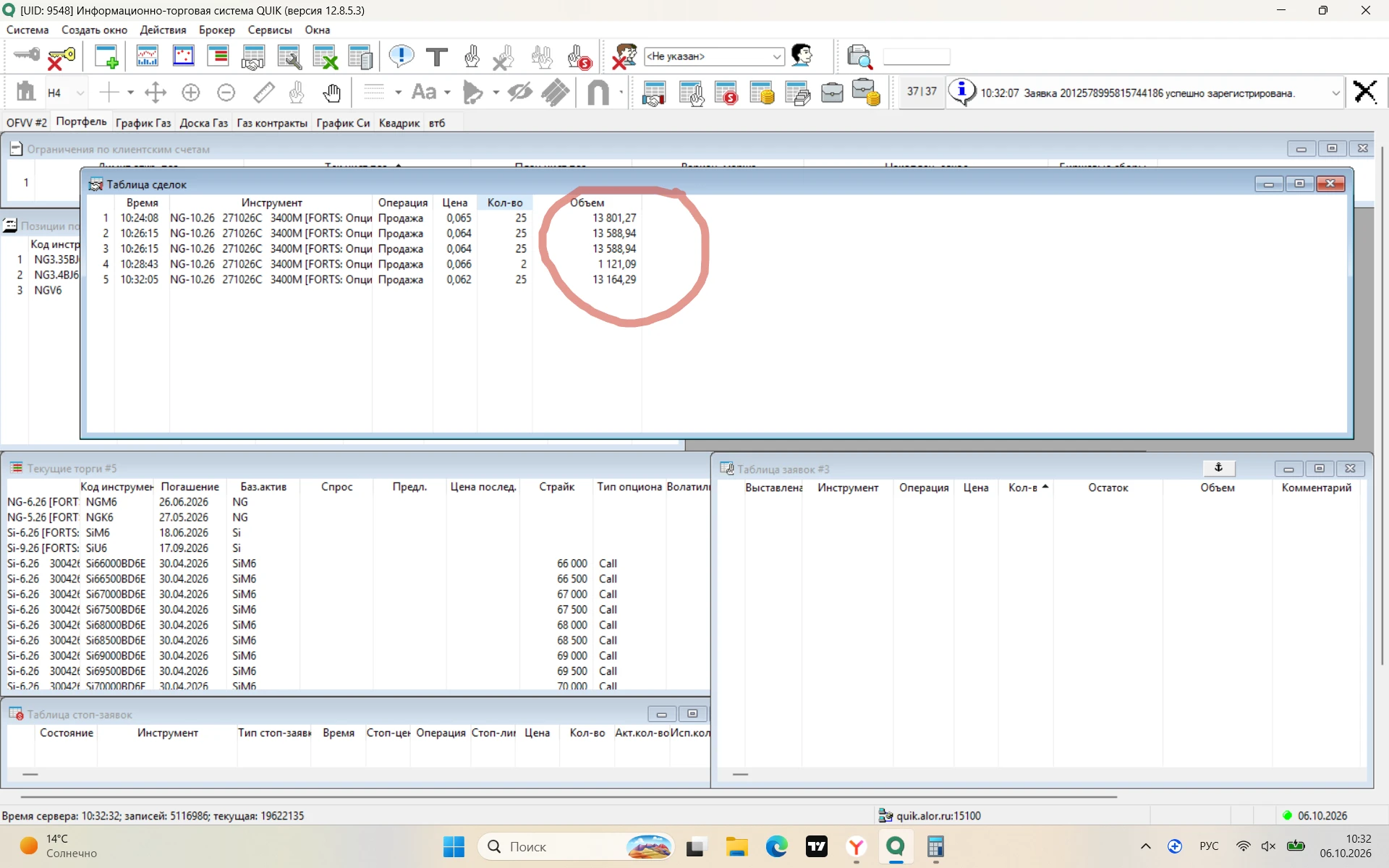
Task: Click the bold T text icon
Action: click(x=437, y=56)
